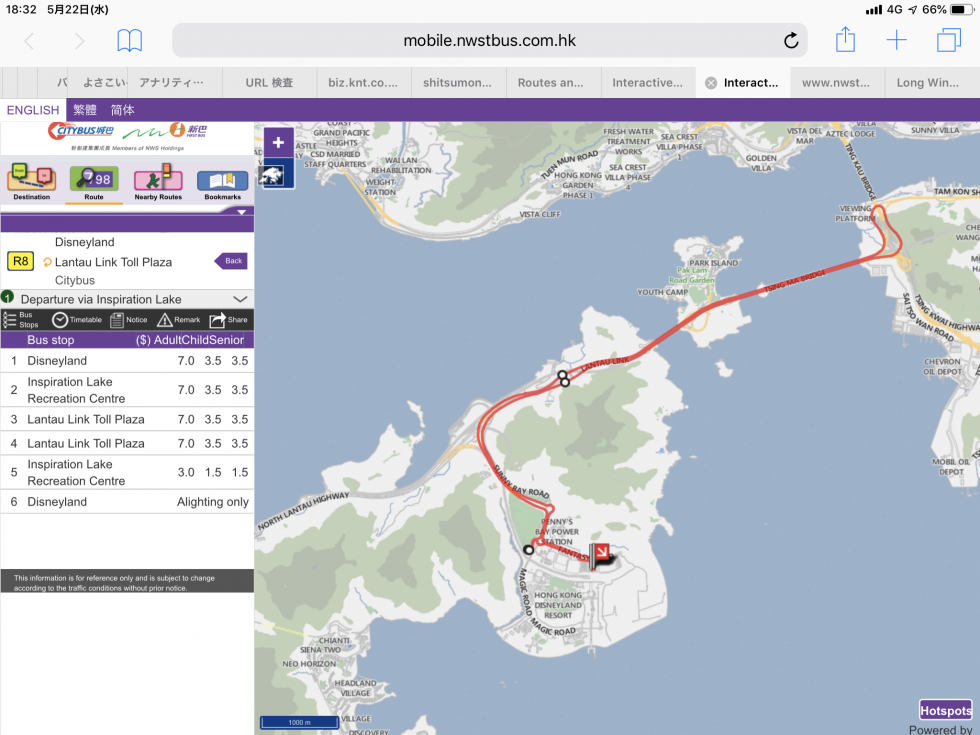View the route Notice
980x735 pixels.
tap(129, 319)
